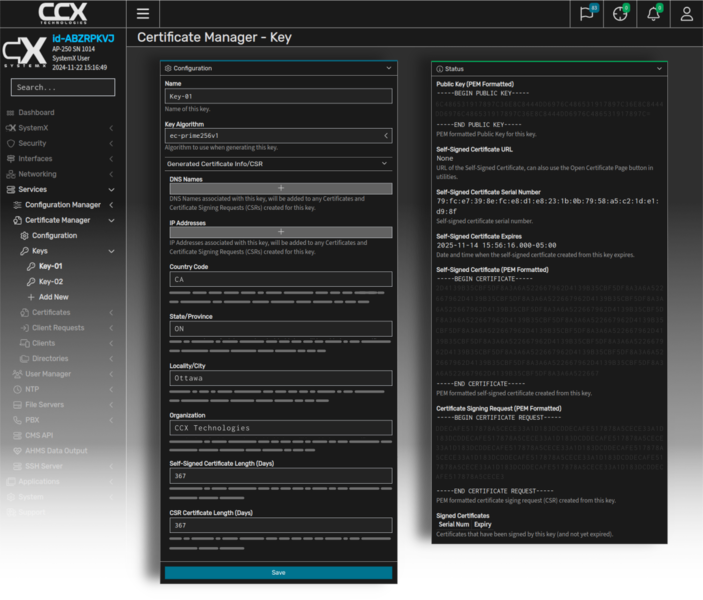The image size is (703, 600).
Task: Click the PBX phone icon
Action: (17, 420)
